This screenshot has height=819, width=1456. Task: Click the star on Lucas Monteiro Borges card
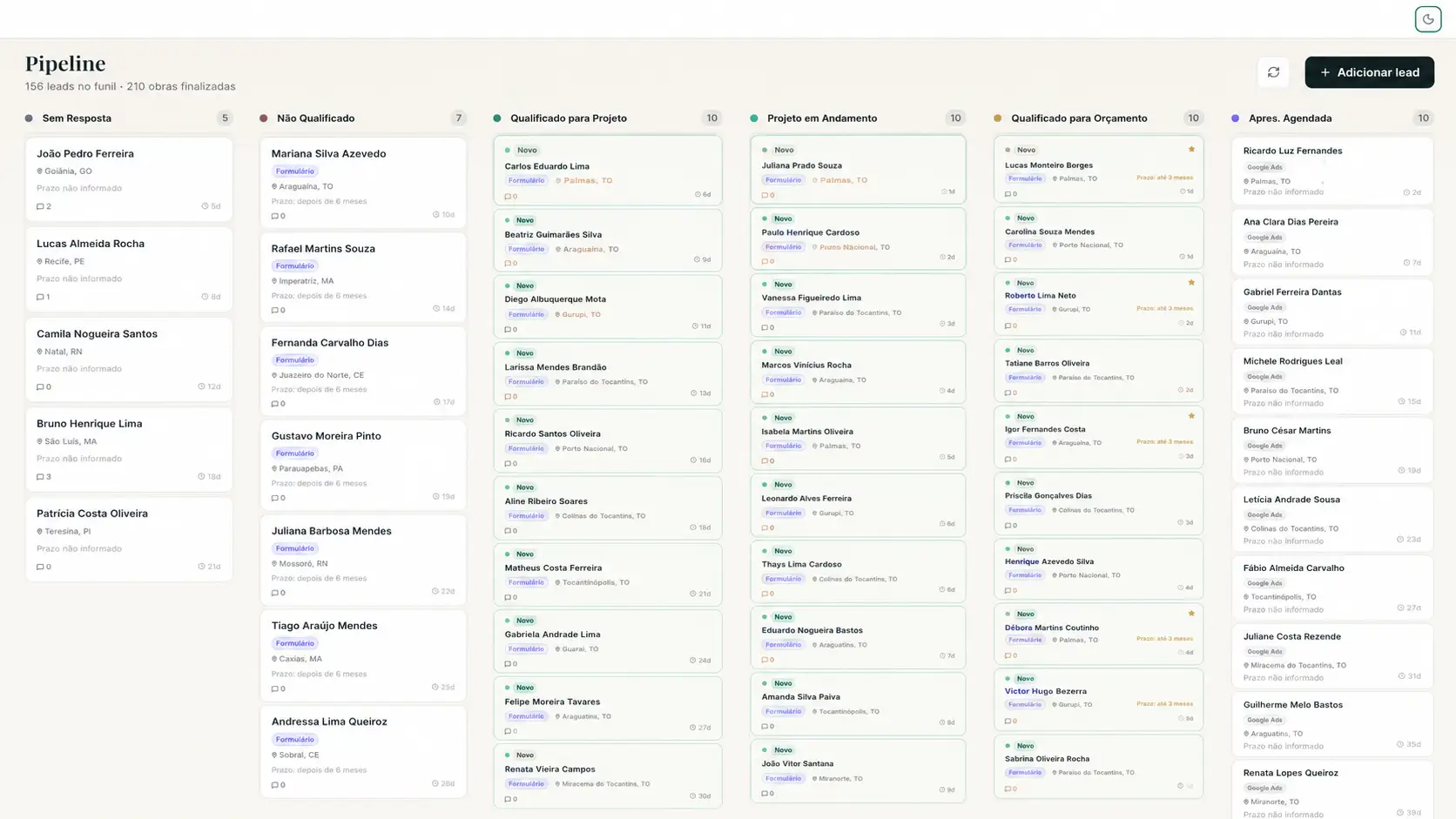pos(1191,150)
